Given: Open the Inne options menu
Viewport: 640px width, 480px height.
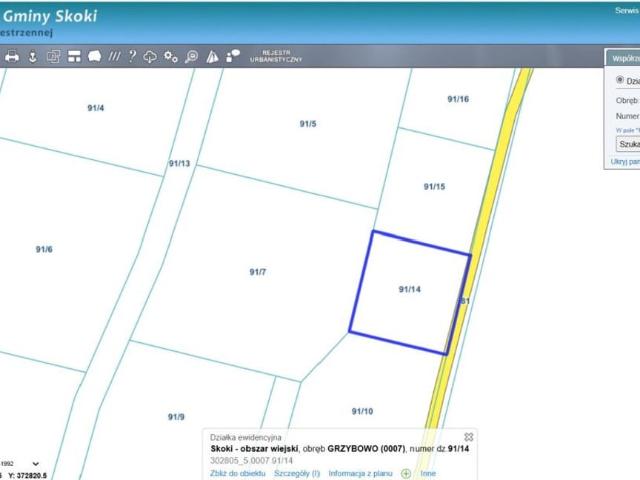Looking at the screenshot, I should click(428, 473).
